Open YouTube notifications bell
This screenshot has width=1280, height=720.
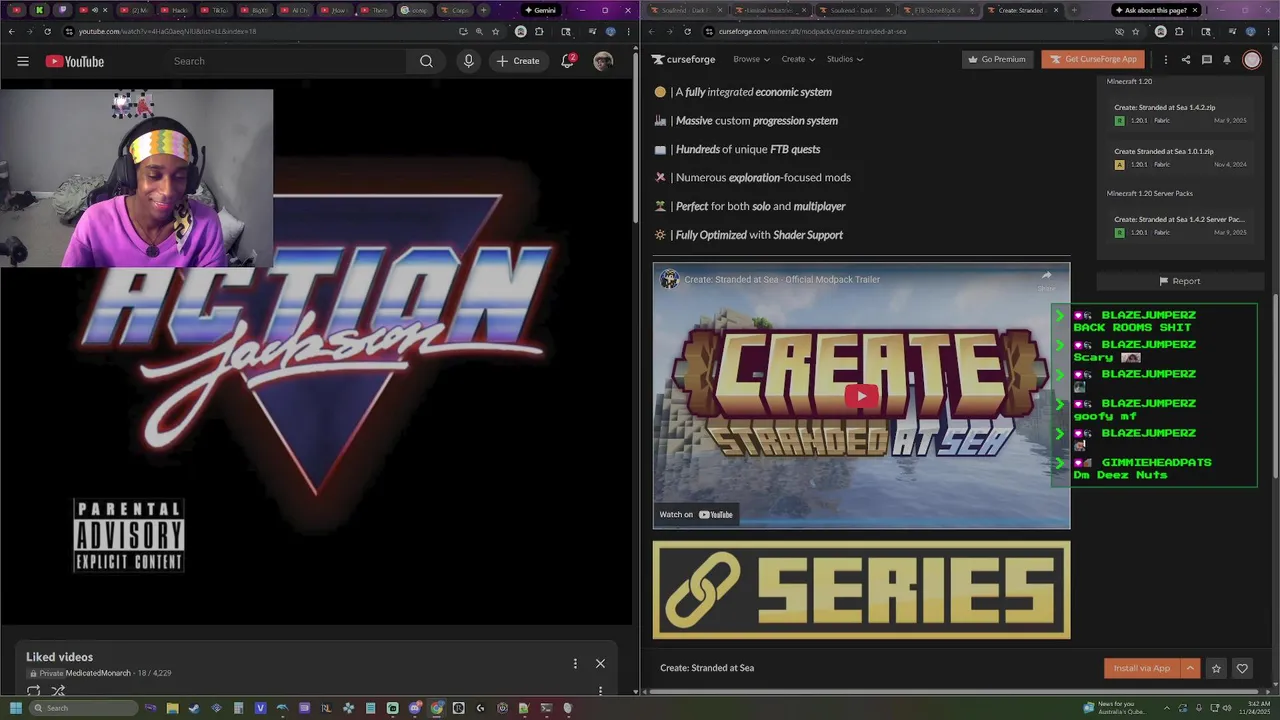568,61
